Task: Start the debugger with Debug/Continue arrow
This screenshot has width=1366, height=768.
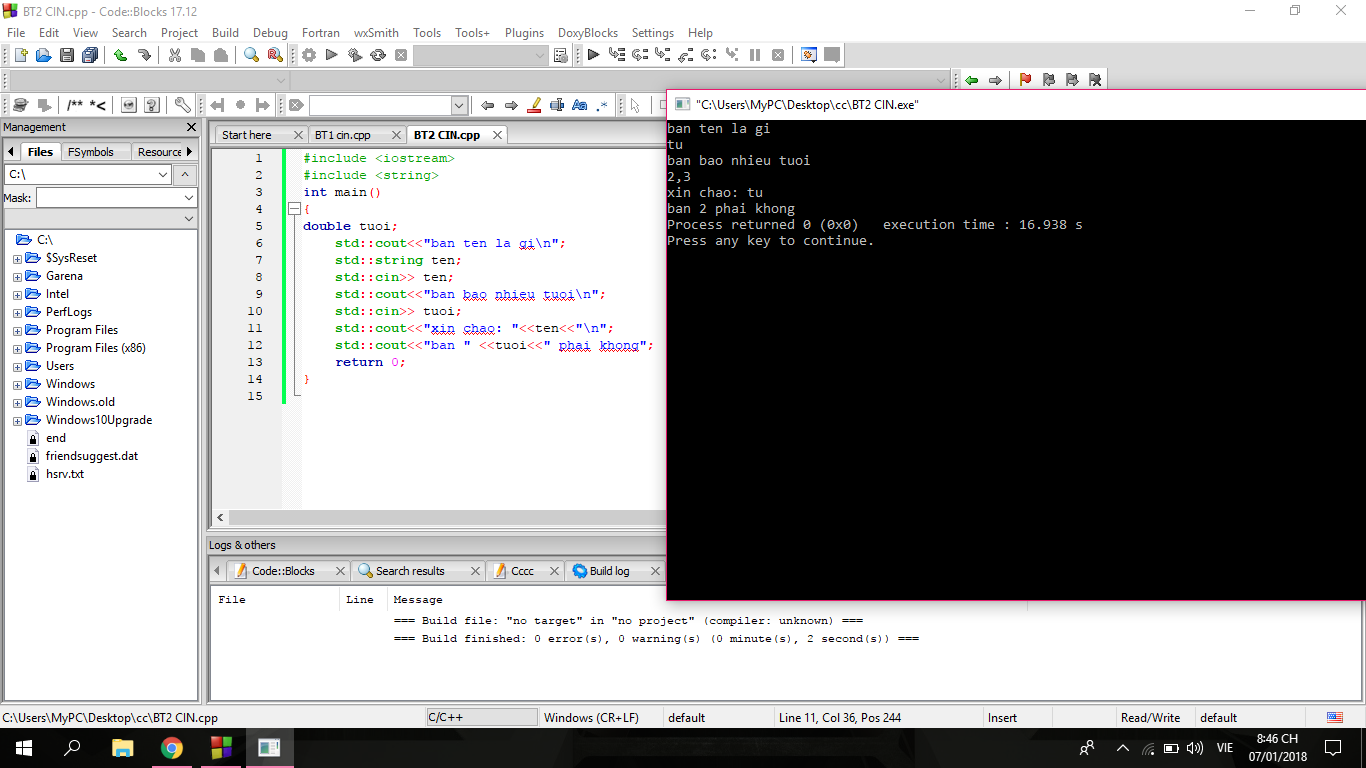Action: [x=593, y=55]
